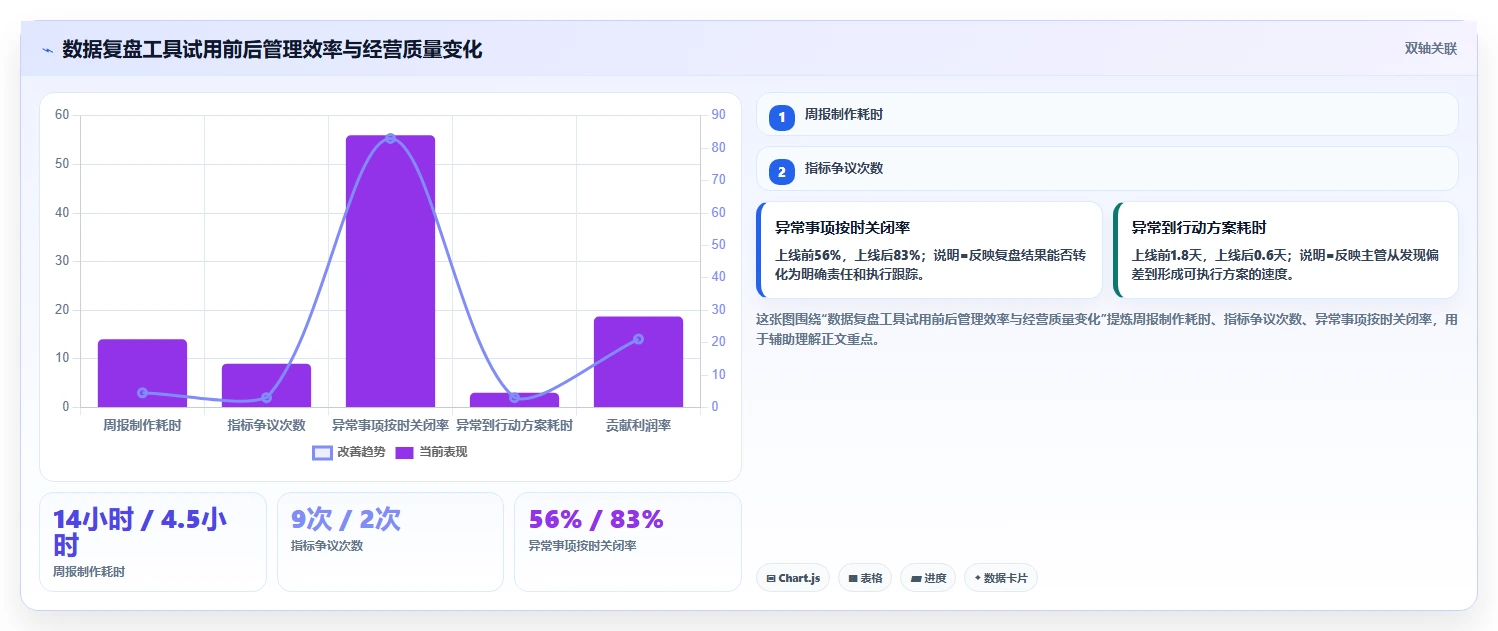Click the 周报制作耗时 x-axis label
The height and width of the screenshot is (631, 1498).
(x=142, y=425)
